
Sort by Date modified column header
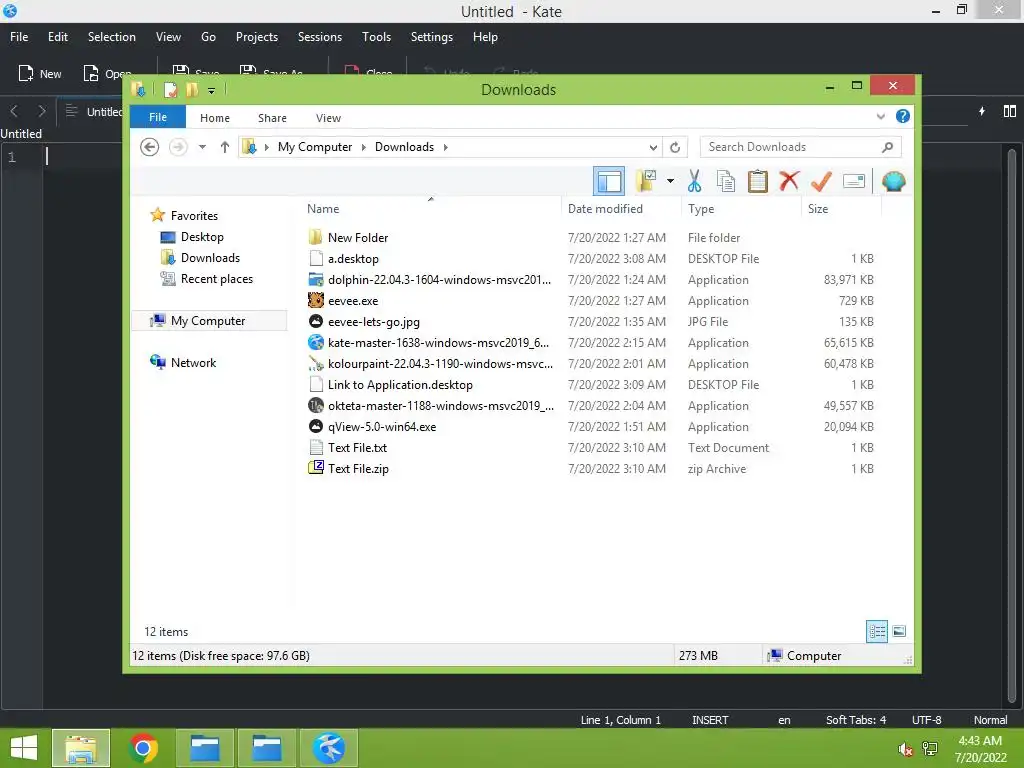click(621, 208)
